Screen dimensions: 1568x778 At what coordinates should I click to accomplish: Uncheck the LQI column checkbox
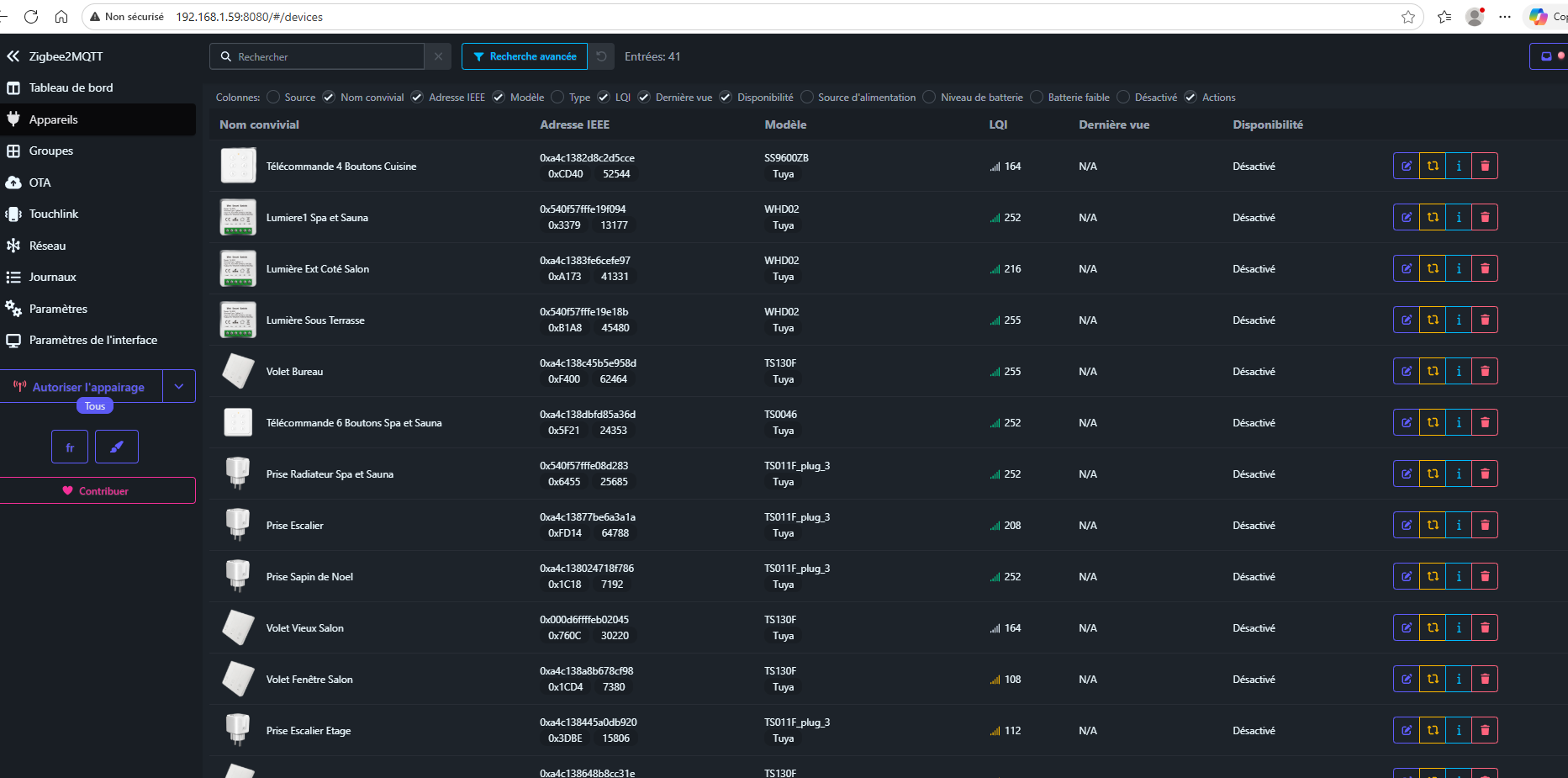point(604,98)
